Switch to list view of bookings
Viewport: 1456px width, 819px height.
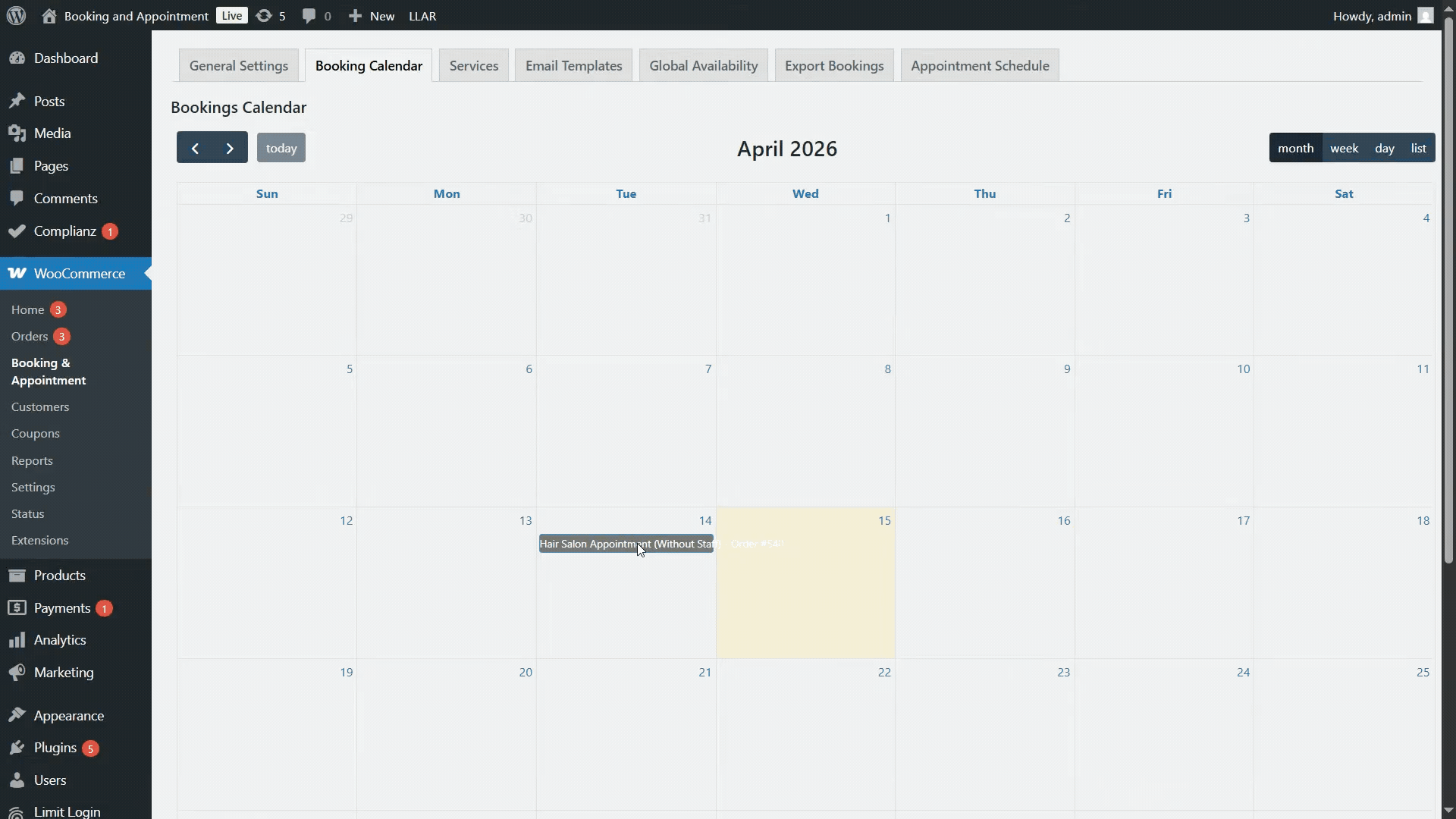(x=1417, y=147)
